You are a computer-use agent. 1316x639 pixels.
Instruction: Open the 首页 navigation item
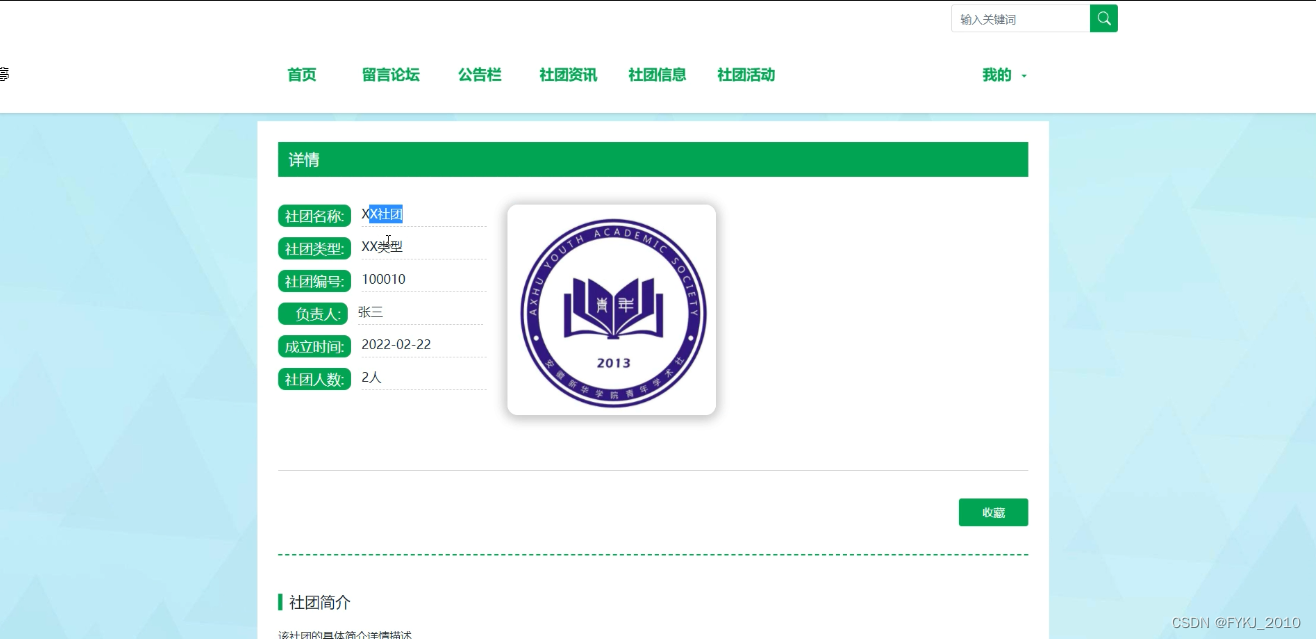tap(301, 75)
